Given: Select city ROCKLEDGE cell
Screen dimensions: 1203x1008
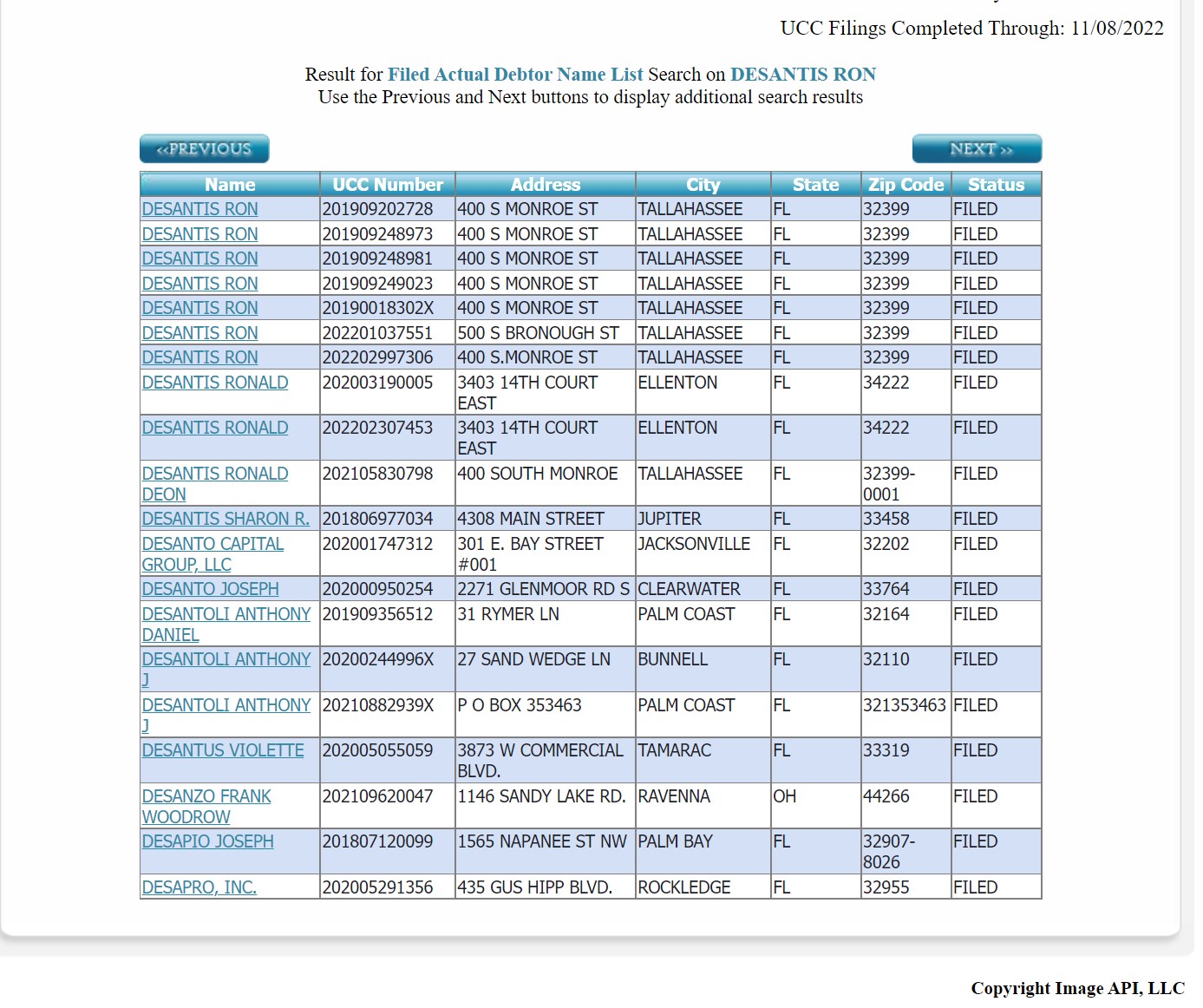Looking at the screenshot, I should click(x=703, y=887).
